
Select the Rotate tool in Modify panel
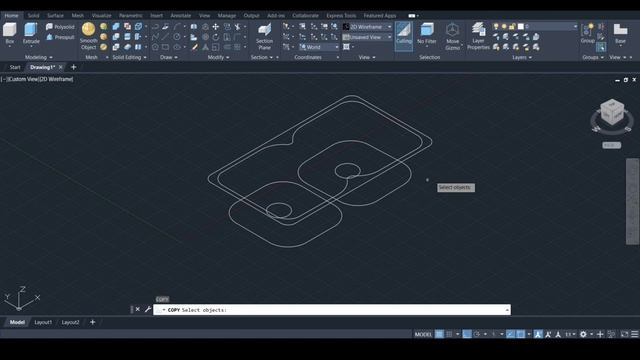(x=216, y=37)
